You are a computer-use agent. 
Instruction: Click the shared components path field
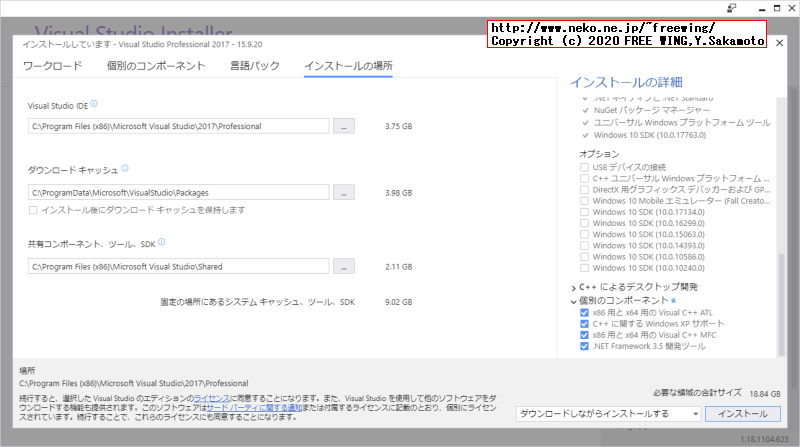point(179,266)
